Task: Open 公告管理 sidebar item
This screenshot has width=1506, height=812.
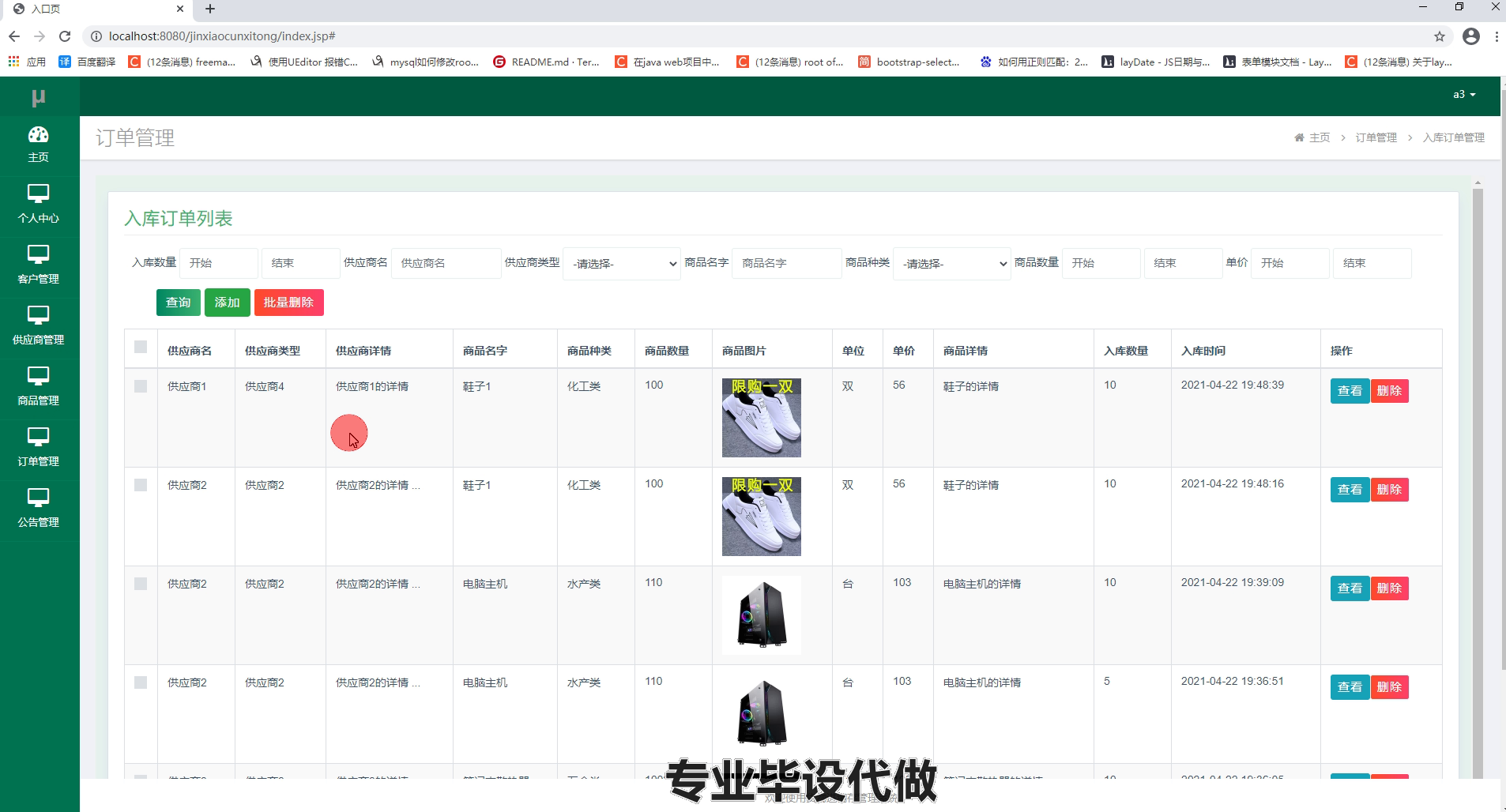Action: point(38,509)
